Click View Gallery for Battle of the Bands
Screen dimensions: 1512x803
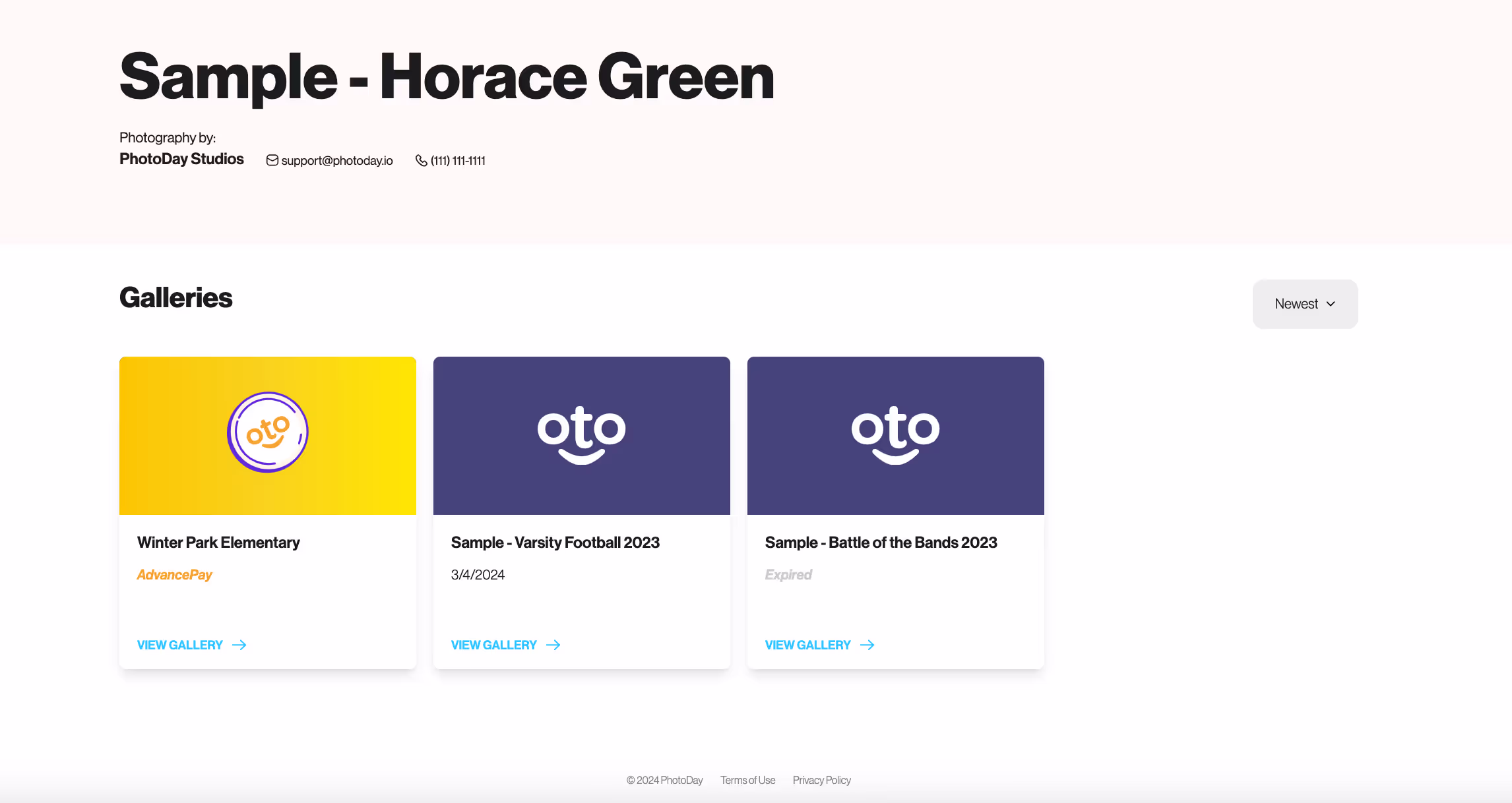[x=819, y=645]
